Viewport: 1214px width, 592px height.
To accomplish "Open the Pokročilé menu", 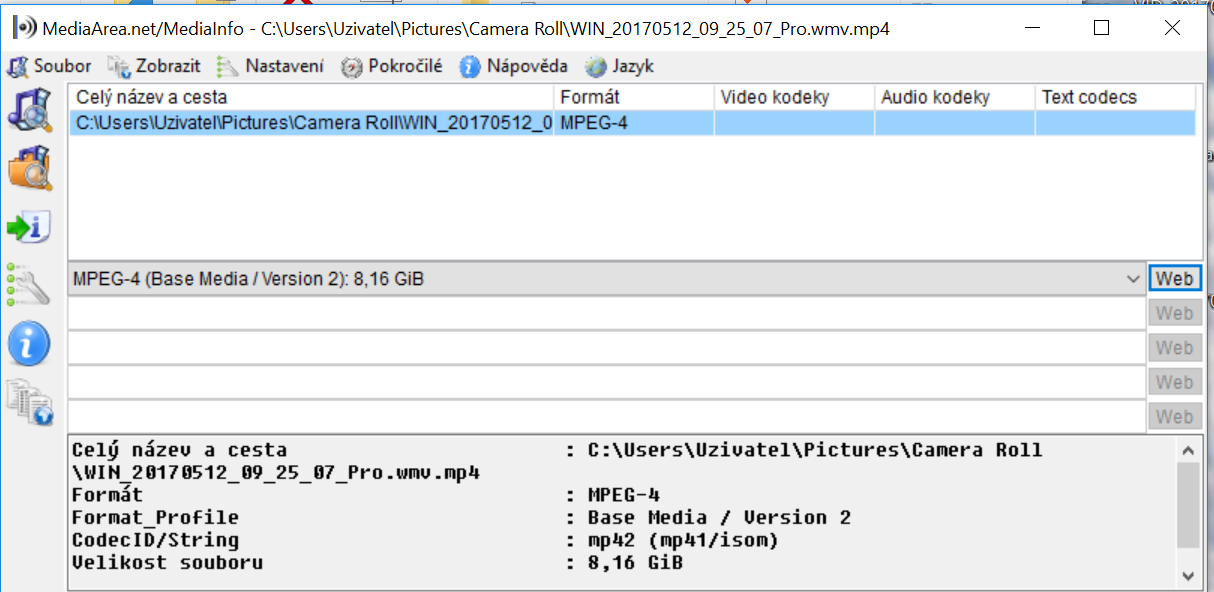I will (392, 67).
